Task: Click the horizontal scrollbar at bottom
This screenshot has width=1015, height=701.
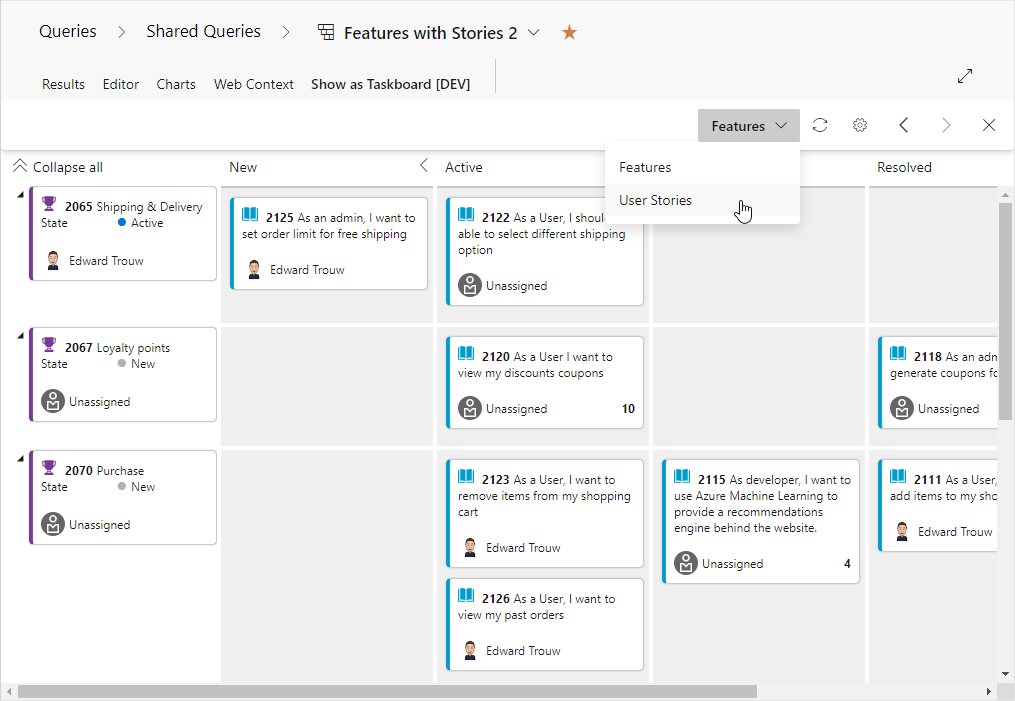Action: point(387,692)
